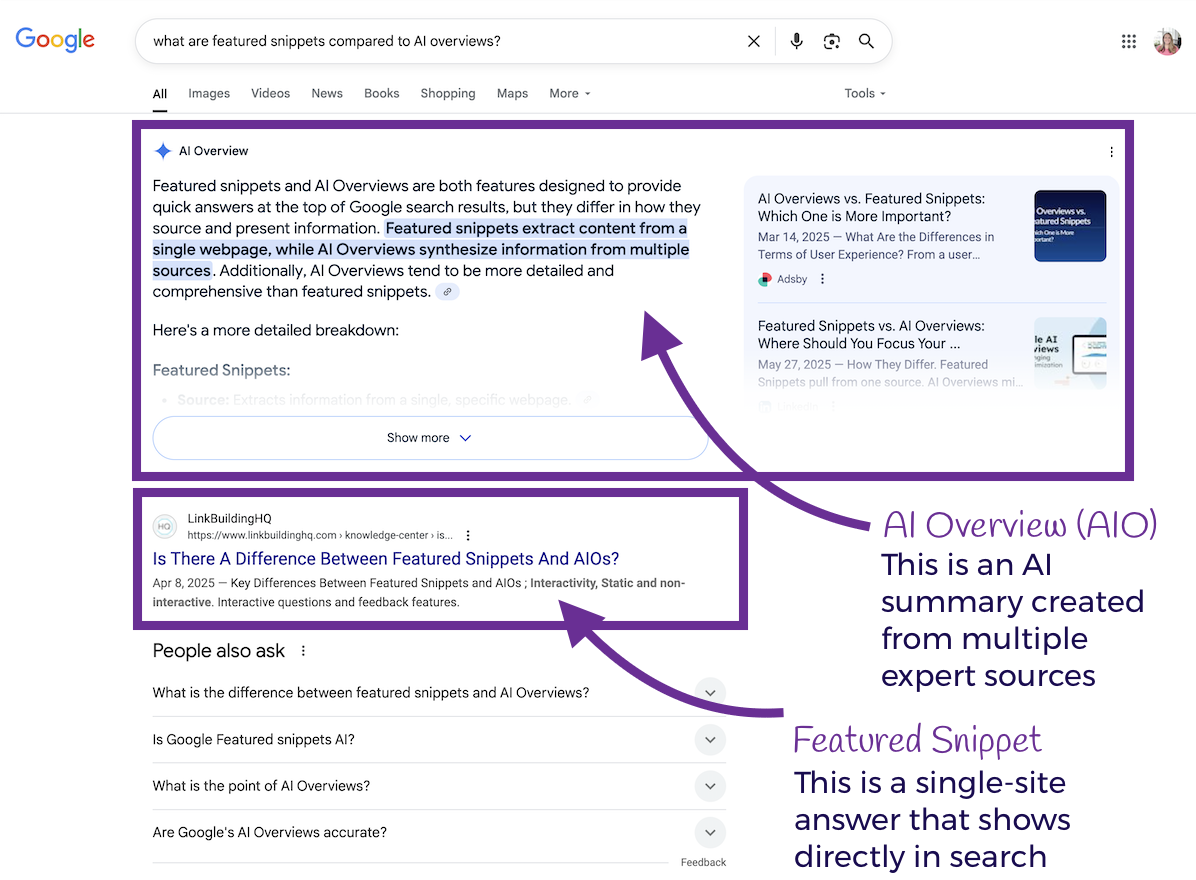Expand 'What is the difference between featured snippets' question
This screenshot has width=1196, height=880.
[x=439, y=692]
